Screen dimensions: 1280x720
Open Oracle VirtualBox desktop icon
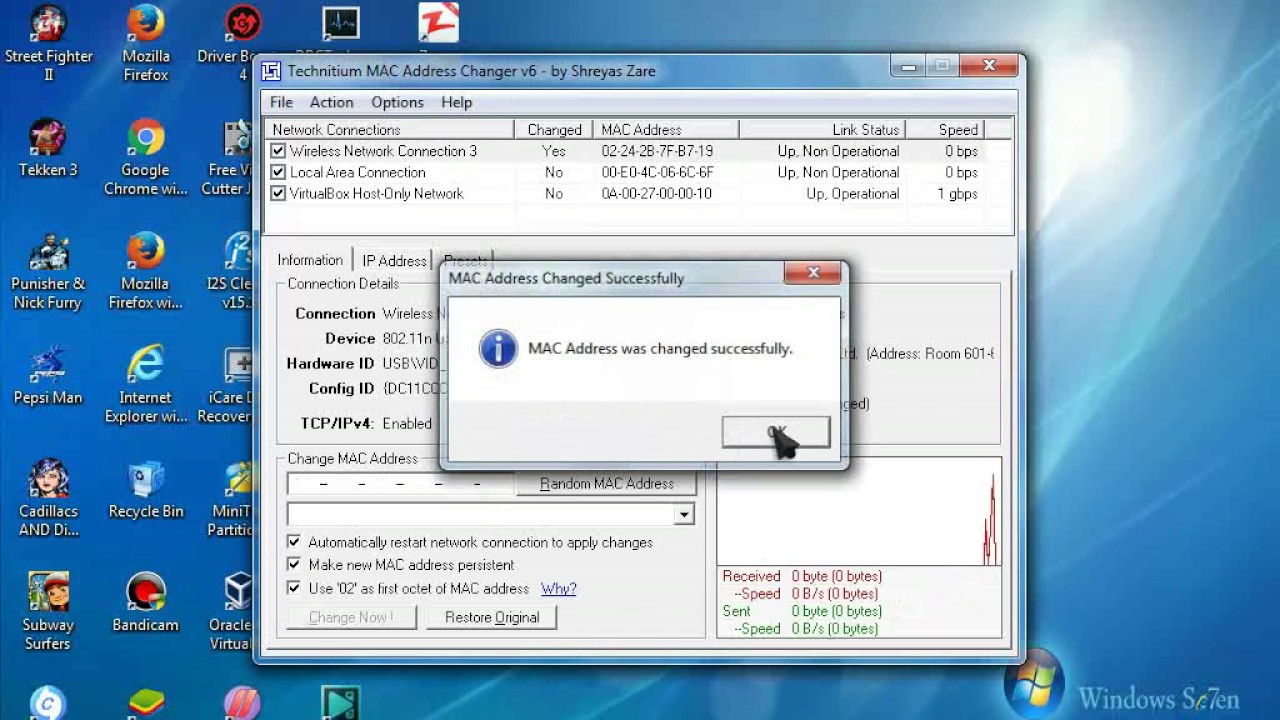click(x=232, y=612)
